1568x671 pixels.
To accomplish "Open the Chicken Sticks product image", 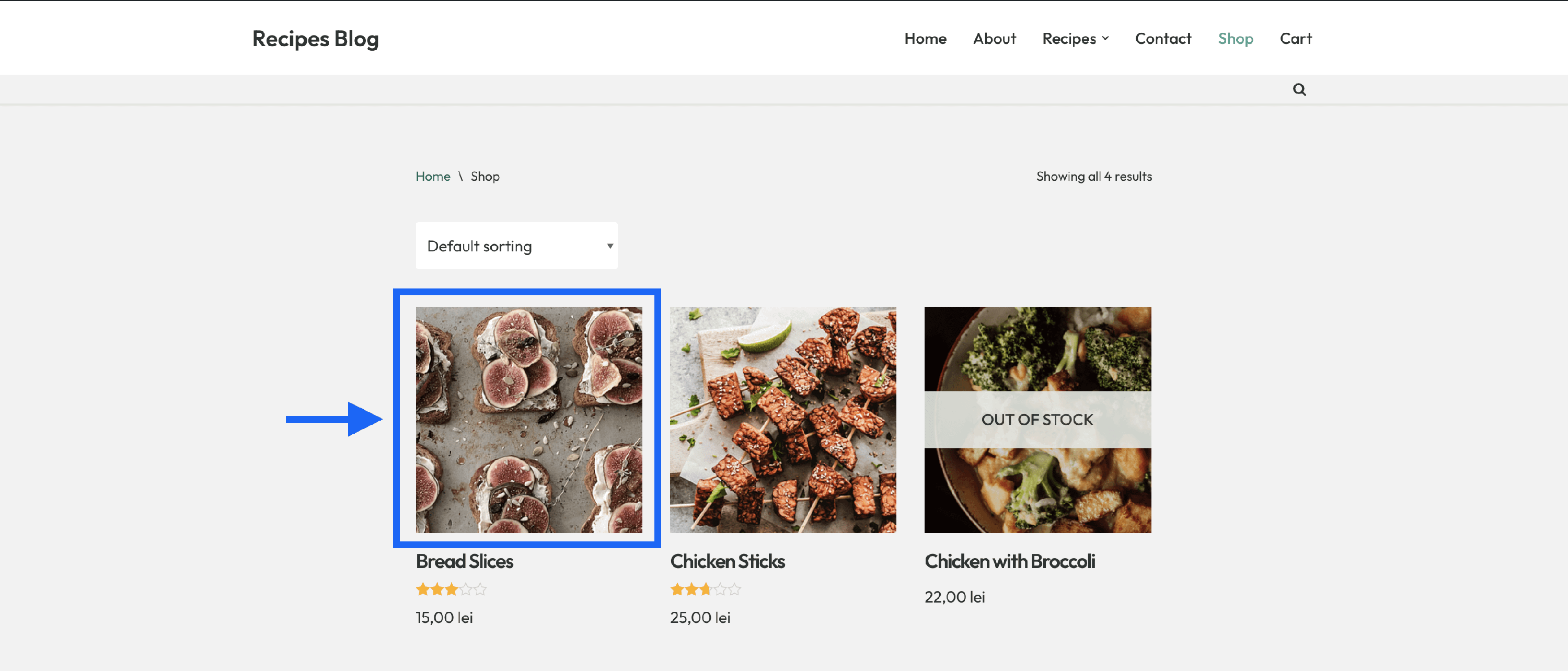I will coord(783,419).
